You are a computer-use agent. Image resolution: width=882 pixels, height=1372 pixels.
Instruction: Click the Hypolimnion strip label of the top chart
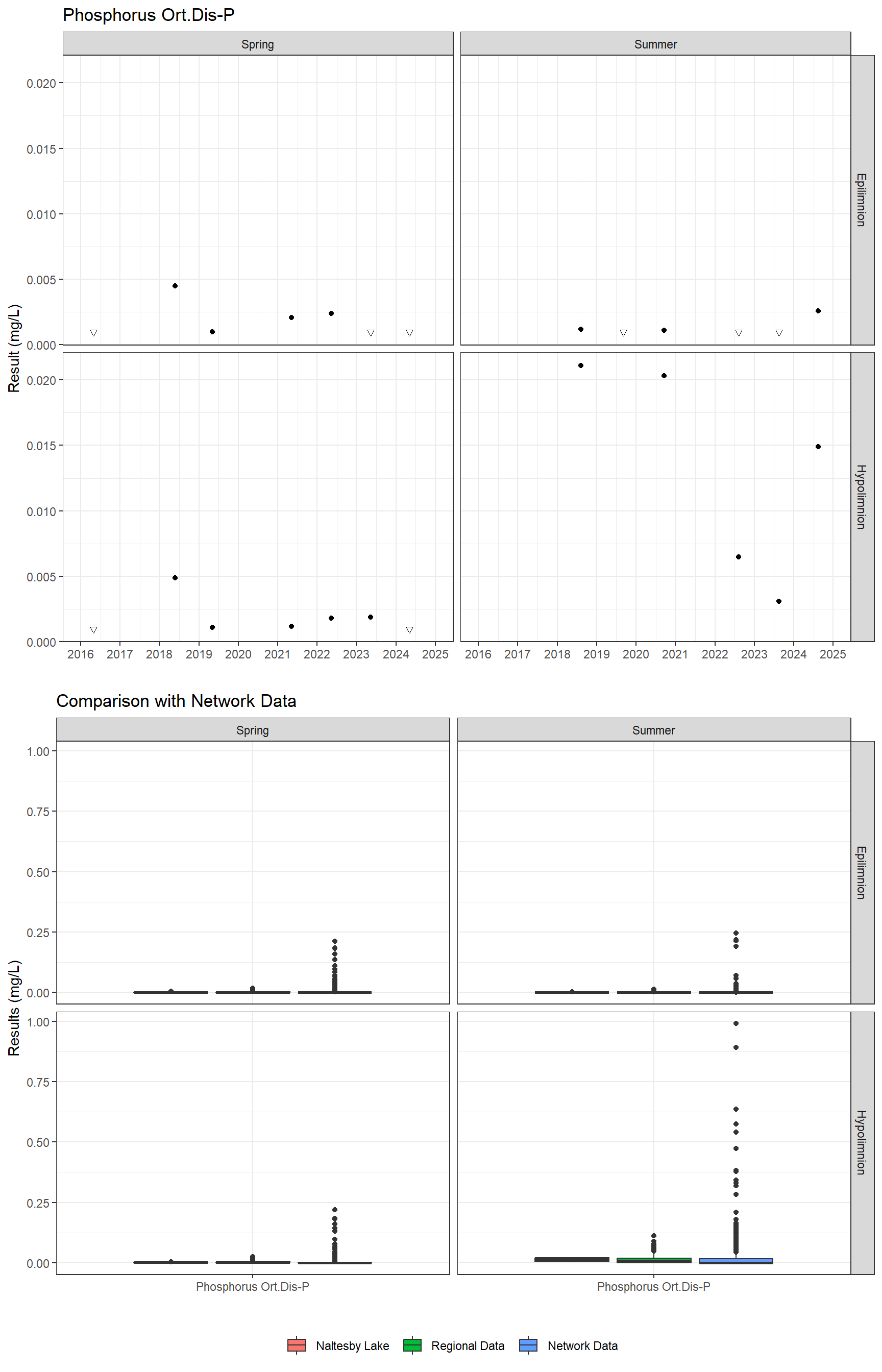862,497
